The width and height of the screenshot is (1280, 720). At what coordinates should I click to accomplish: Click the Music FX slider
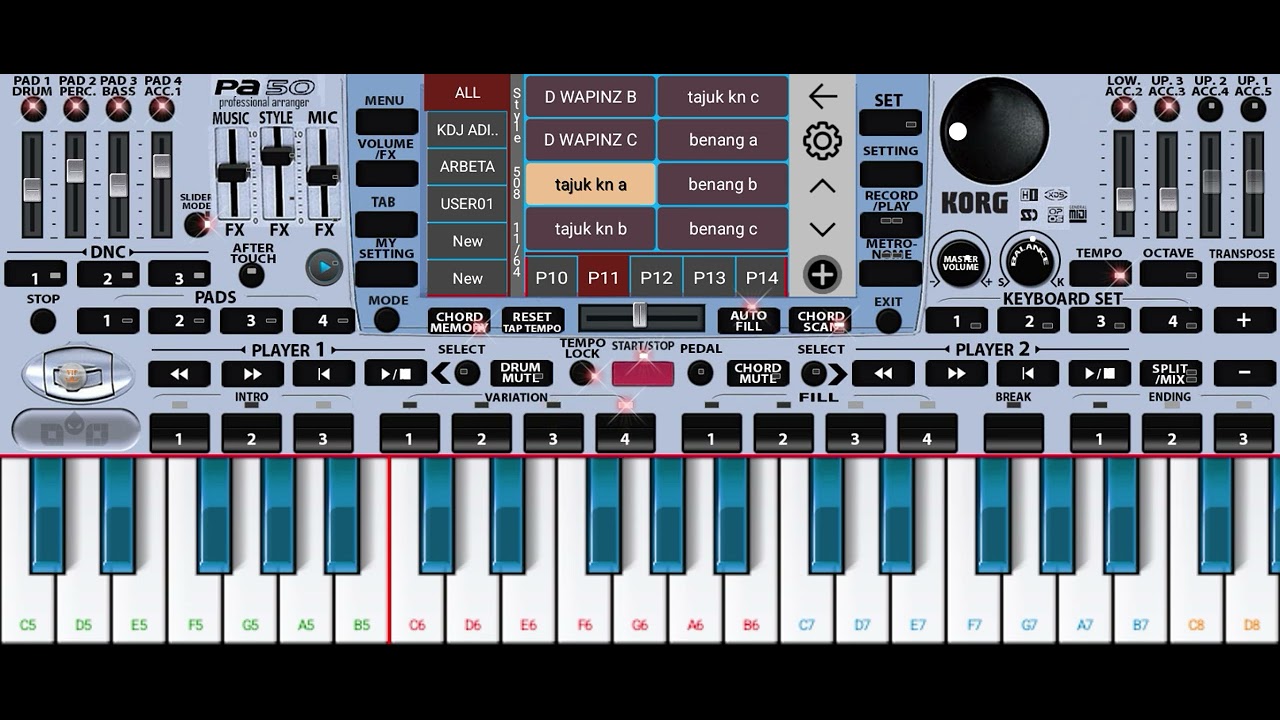(232, 175)
